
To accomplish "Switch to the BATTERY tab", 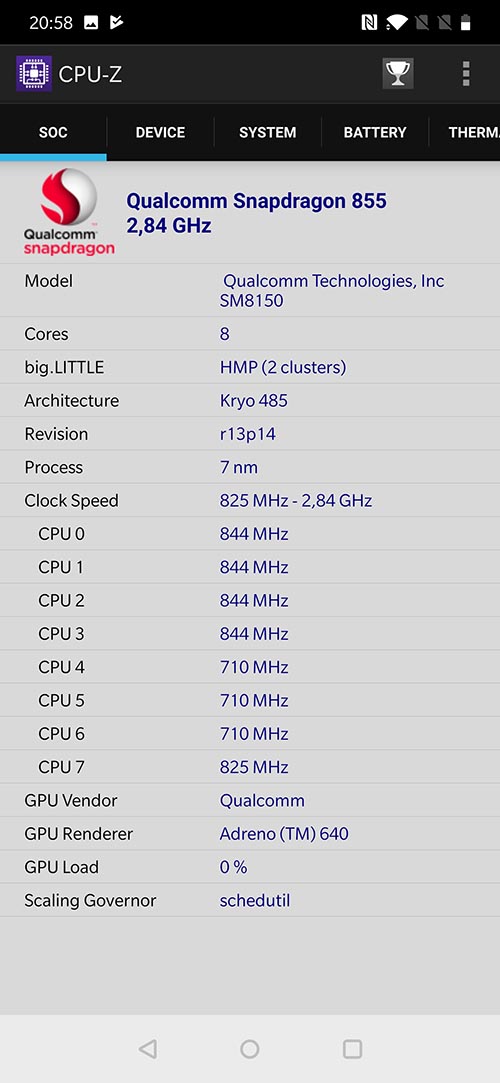I will [x=375, y=133].
